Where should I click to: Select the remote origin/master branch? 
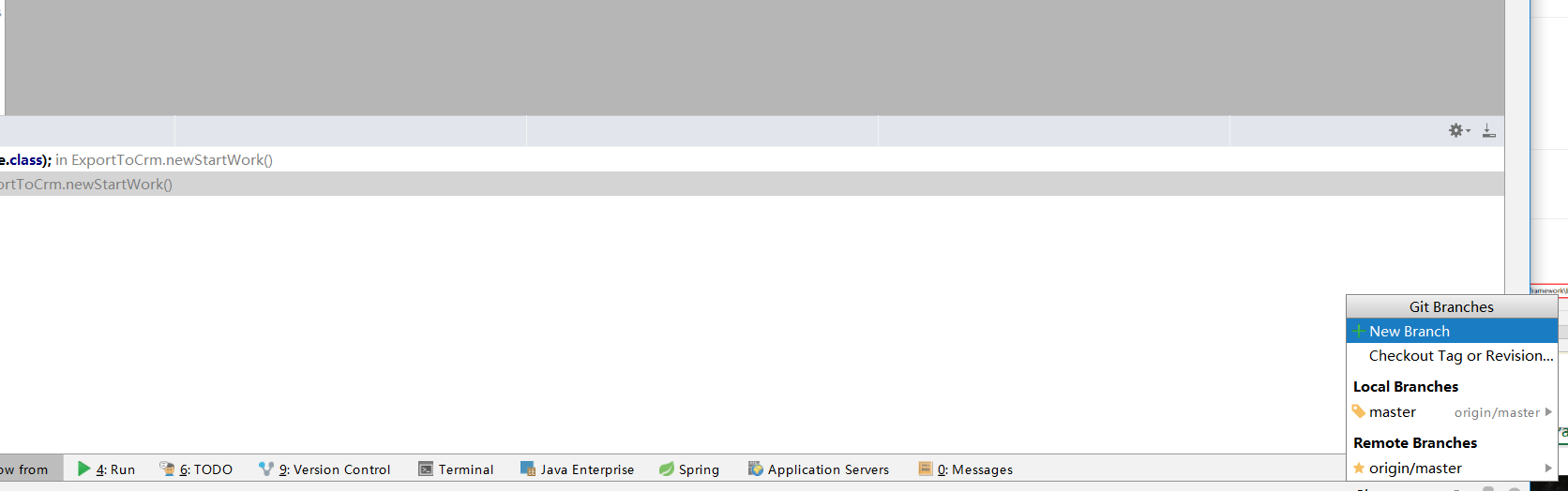[1415, 469]
